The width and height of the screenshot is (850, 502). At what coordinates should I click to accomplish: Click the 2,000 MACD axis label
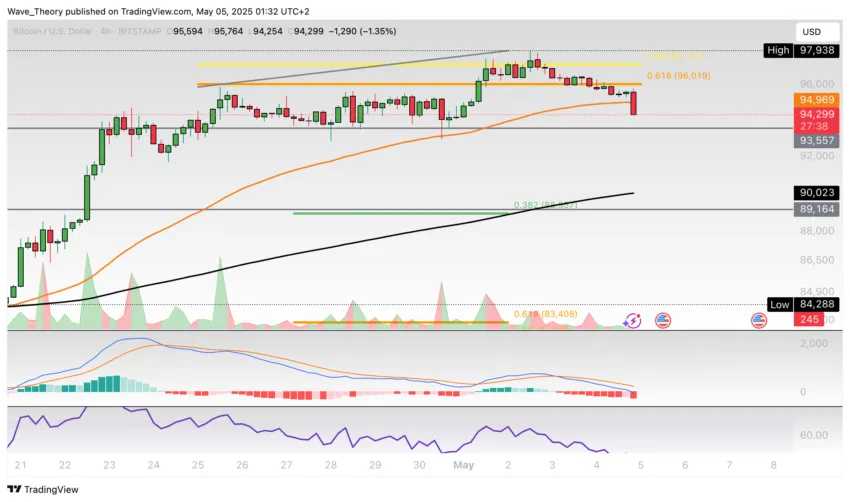(x=814, y=344)
